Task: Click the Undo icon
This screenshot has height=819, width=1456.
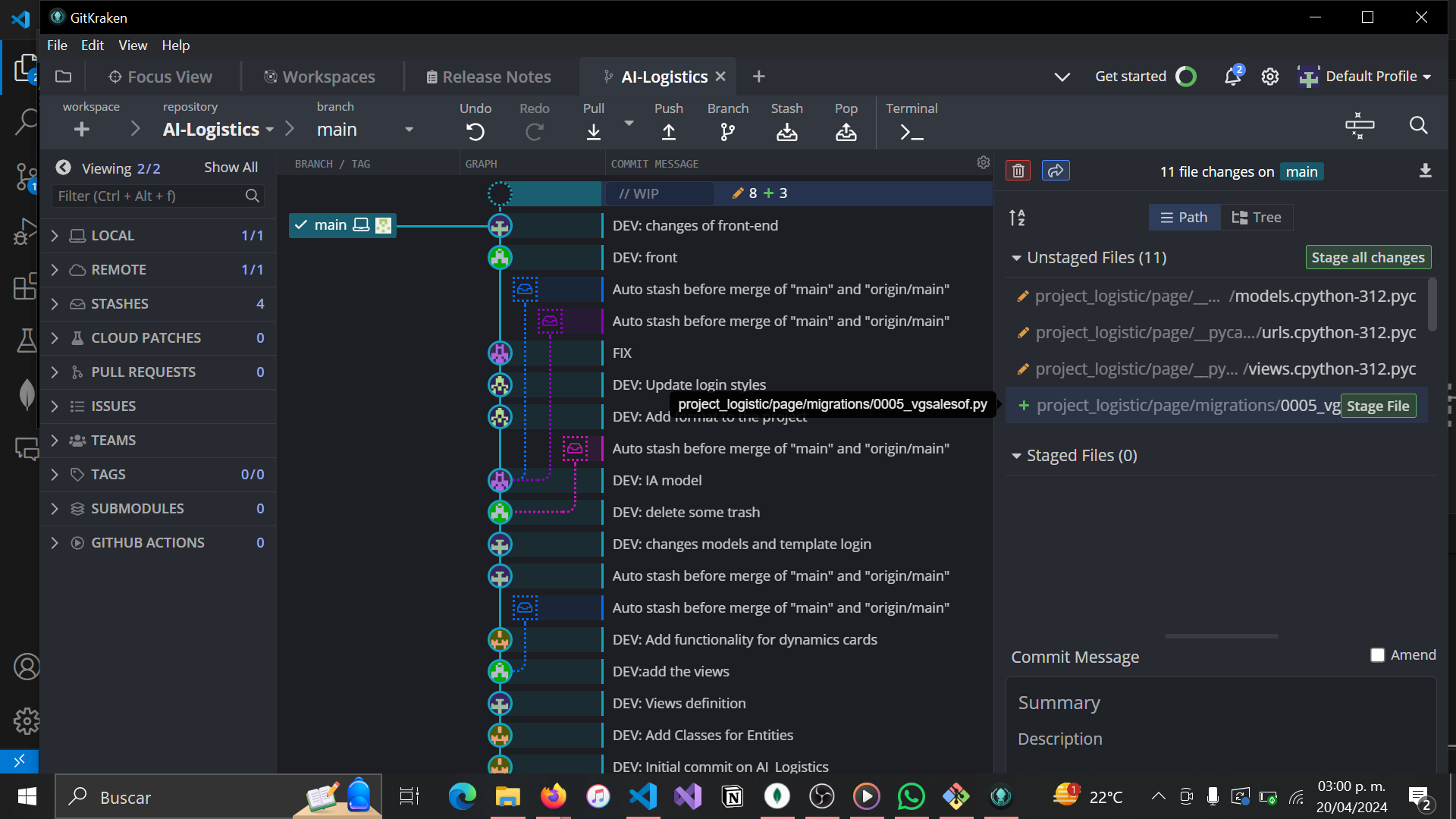Action: point(475,132)
